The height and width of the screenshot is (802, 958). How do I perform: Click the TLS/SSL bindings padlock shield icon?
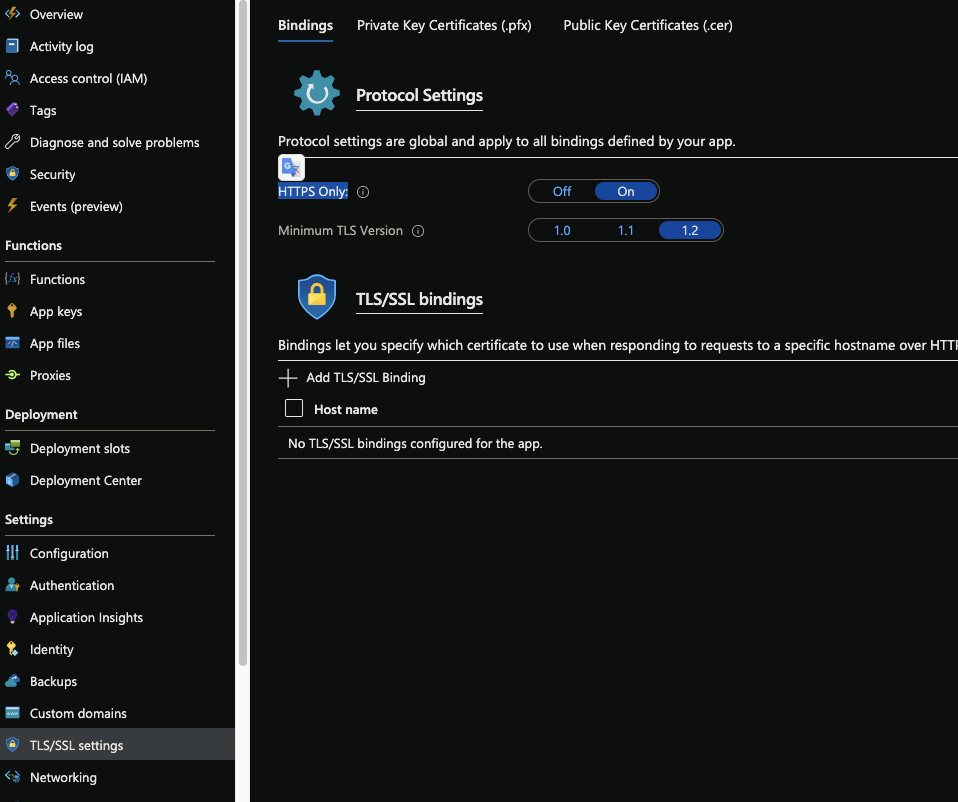(x=316, y=297)
